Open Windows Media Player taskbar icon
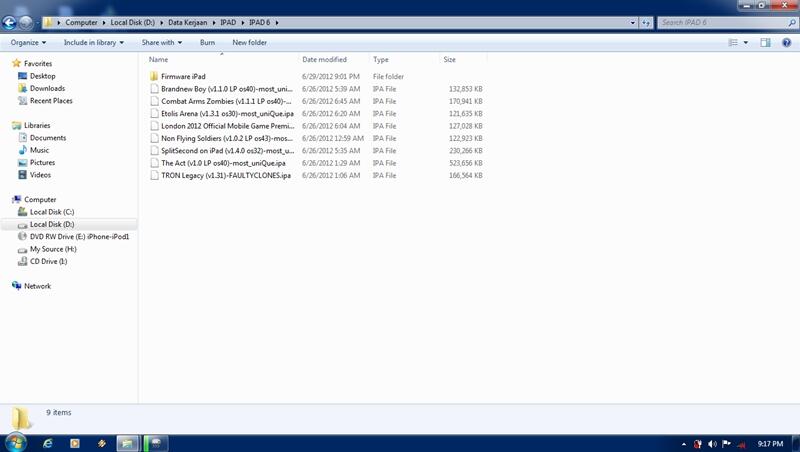The width and height of the screenshot is (800, 452). point(74,443)
